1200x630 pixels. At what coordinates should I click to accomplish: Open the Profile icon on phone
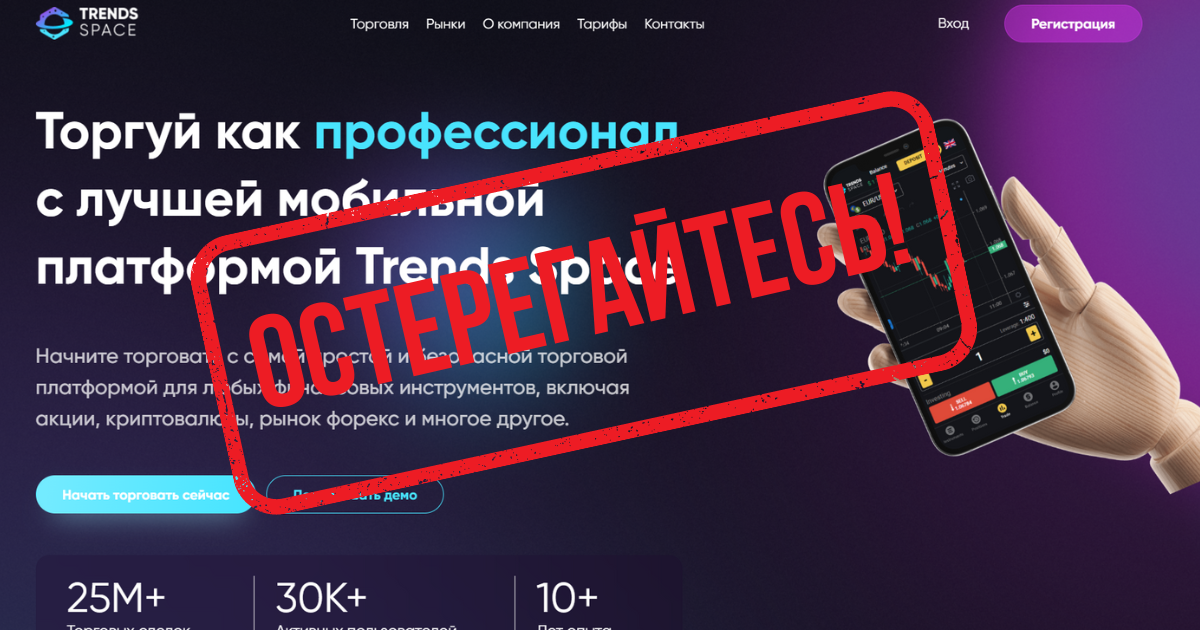point(1054,389)
